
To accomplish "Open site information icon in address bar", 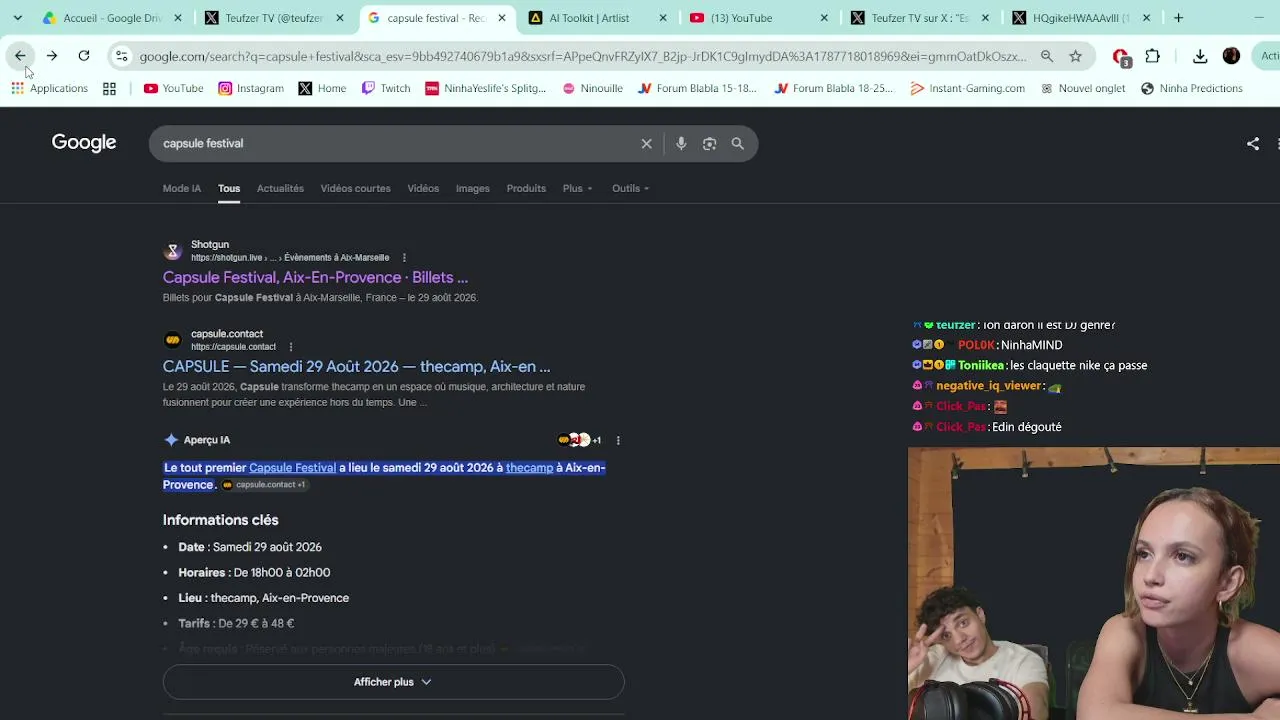I will click(121, 56).
